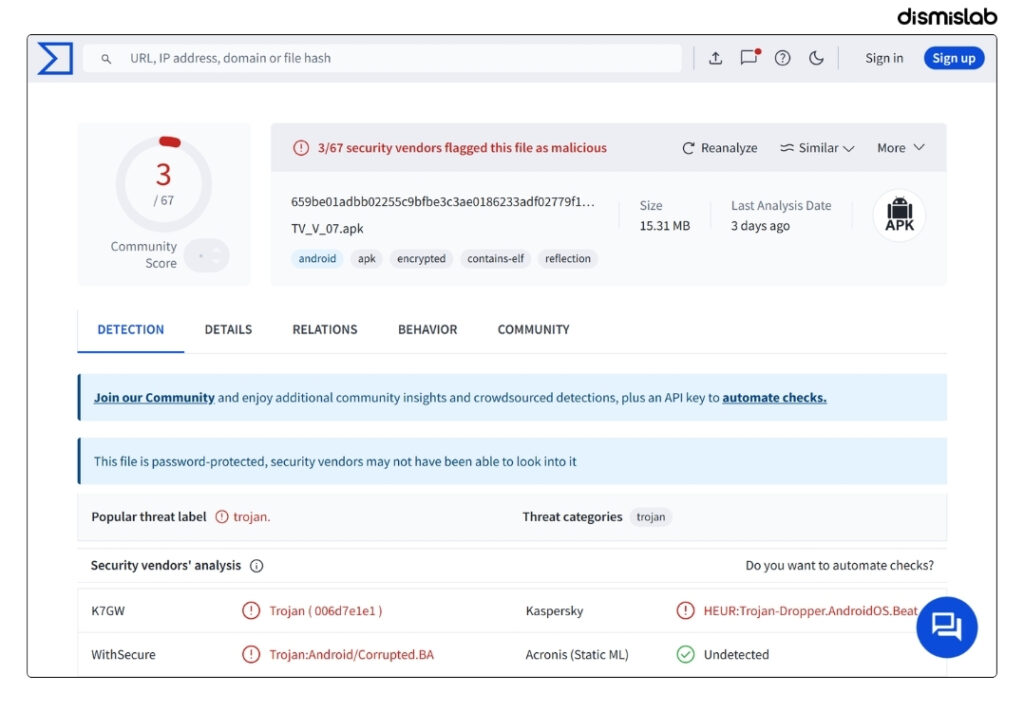Switch to the COMMUNITY tab
The height and width of the screenshot is (712, 1024).
(x=534, y=330)
